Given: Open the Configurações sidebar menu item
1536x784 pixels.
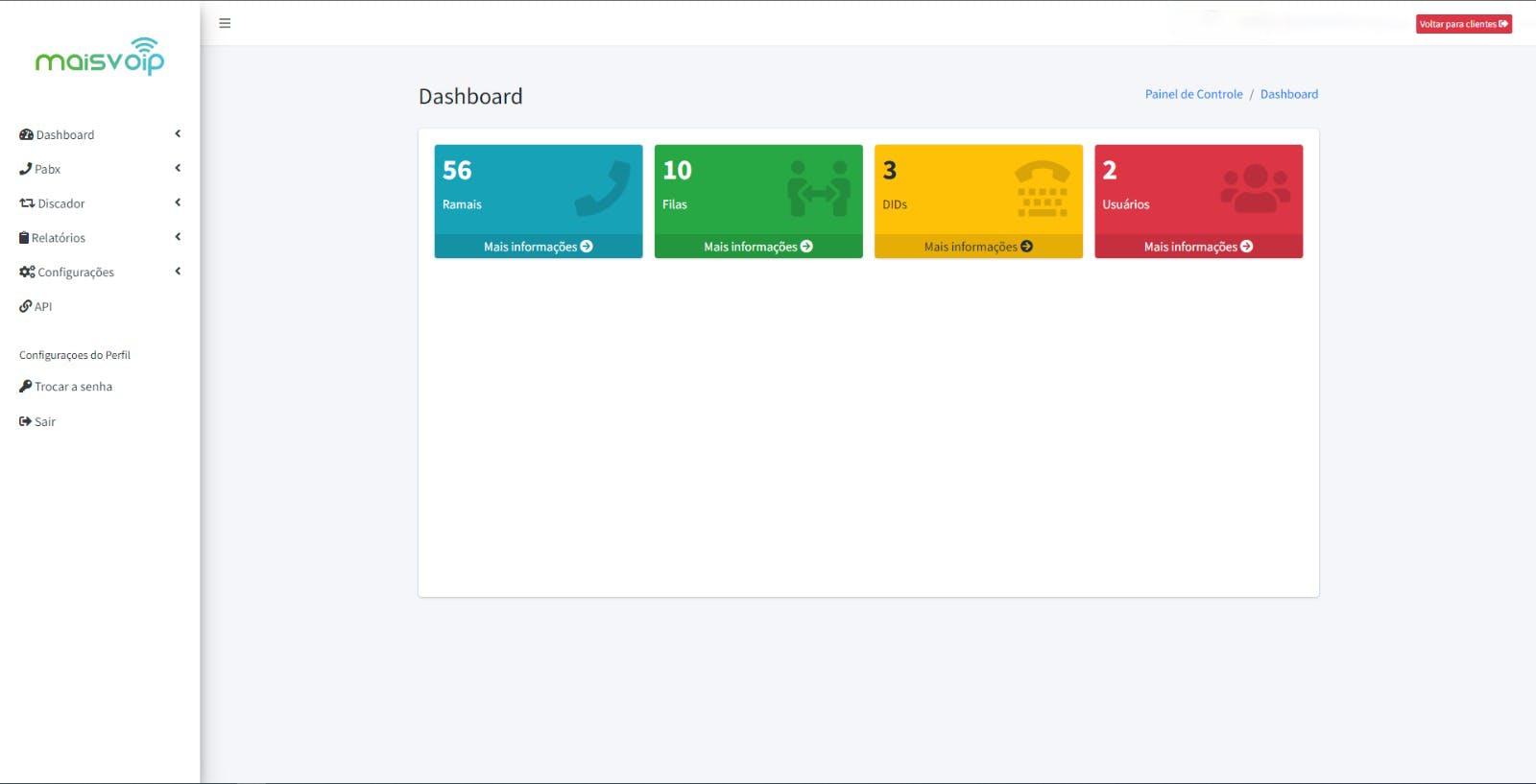Looking at the screenshot, I should 100,273.
